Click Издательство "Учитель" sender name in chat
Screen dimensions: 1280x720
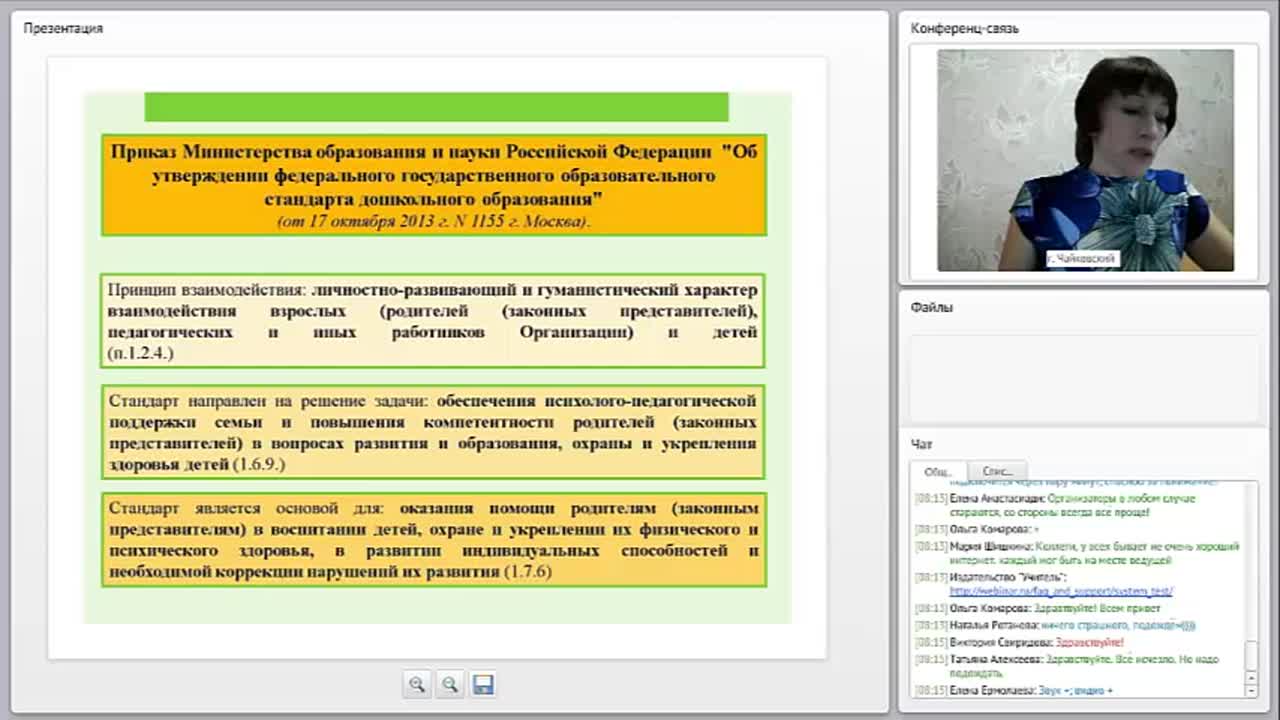tap(1008, 577)
